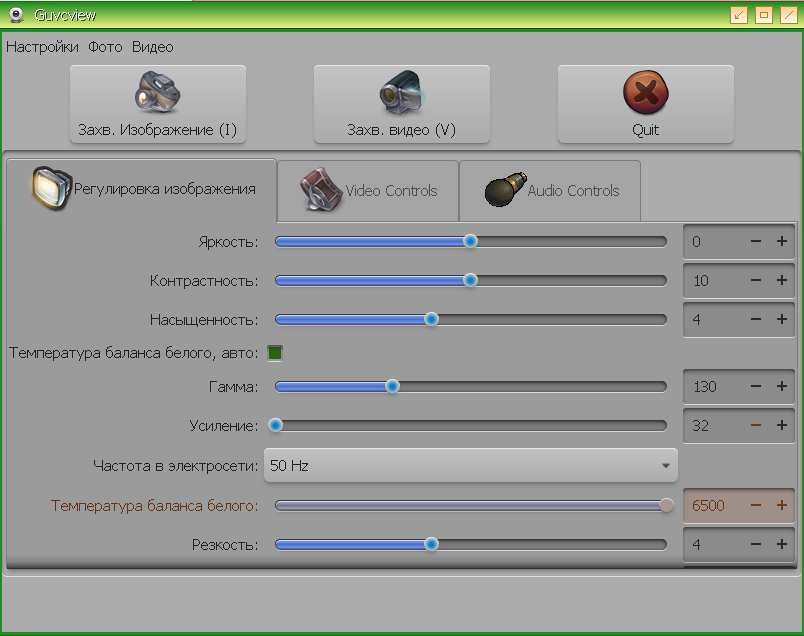
Task: Select the Регулировка изображения tab
Action: [x=142, y=189]
